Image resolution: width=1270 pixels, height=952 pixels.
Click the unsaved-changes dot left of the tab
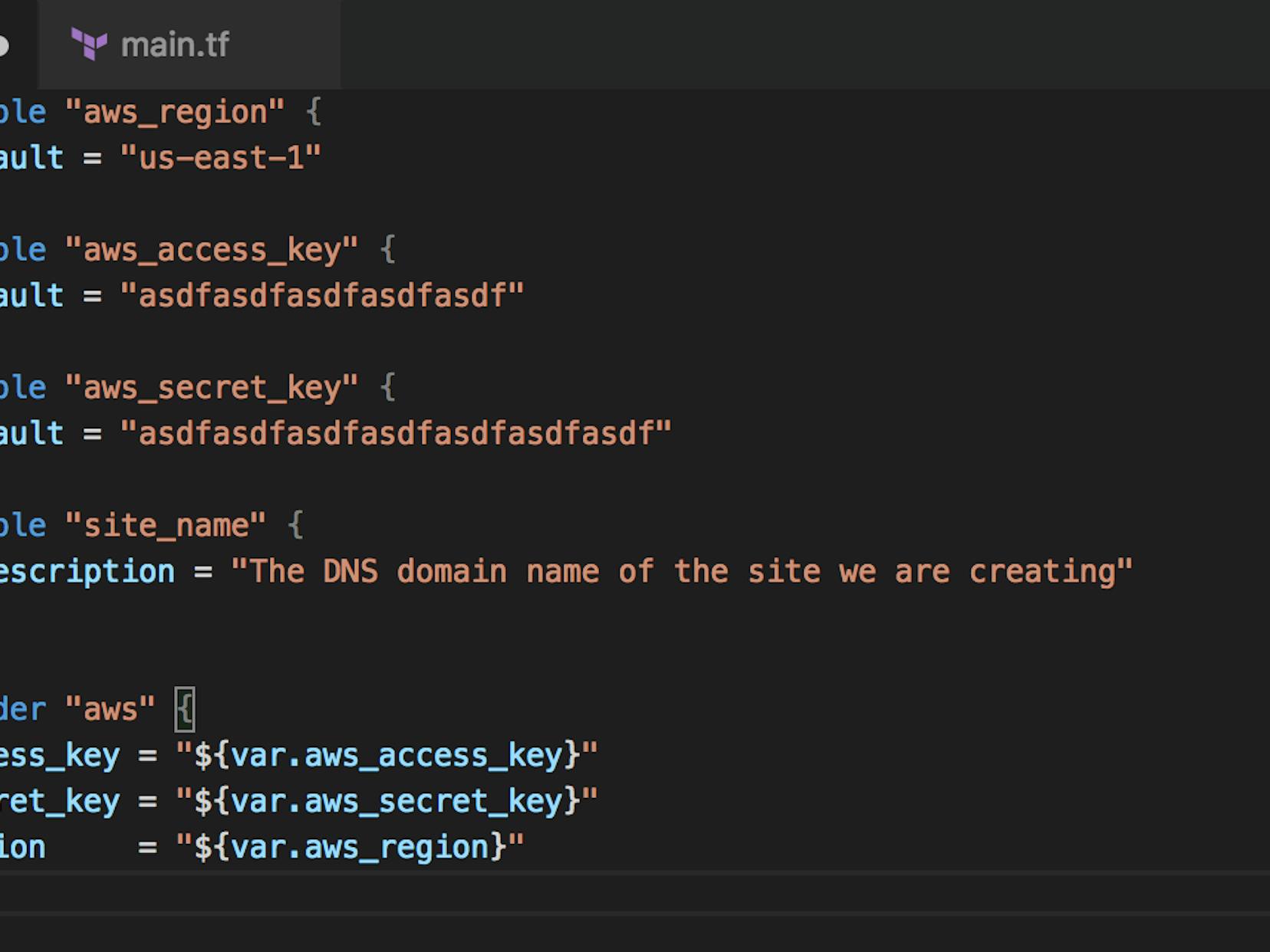pos(4,44)
